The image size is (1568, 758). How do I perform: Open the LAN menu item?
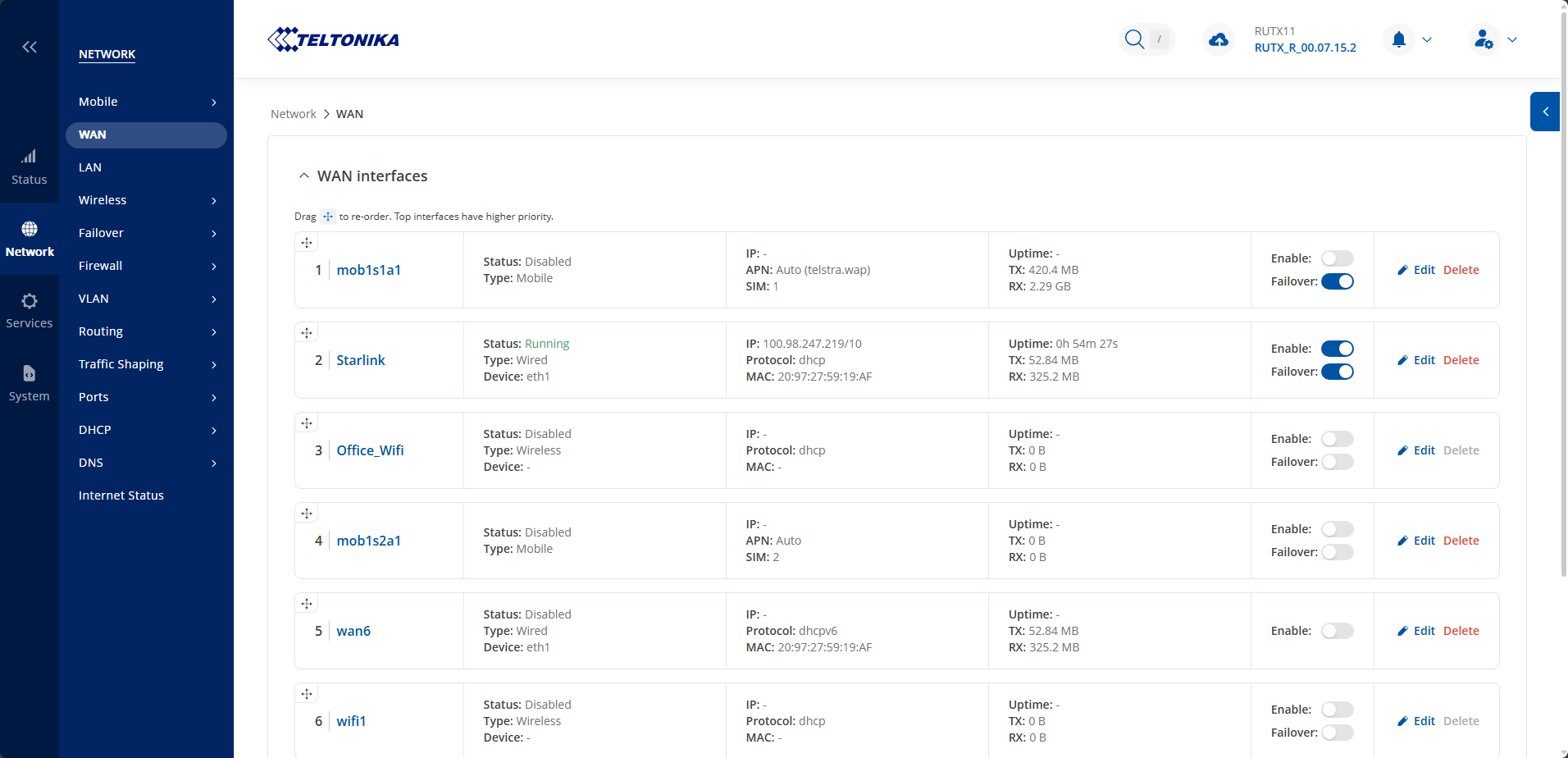[90, 167]
